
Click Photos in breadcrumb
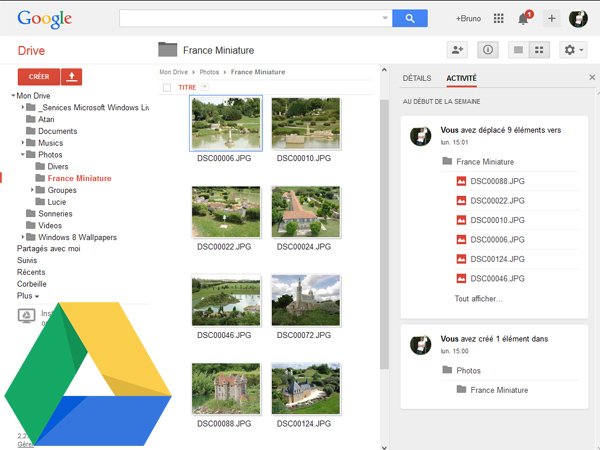click(209, 72)
